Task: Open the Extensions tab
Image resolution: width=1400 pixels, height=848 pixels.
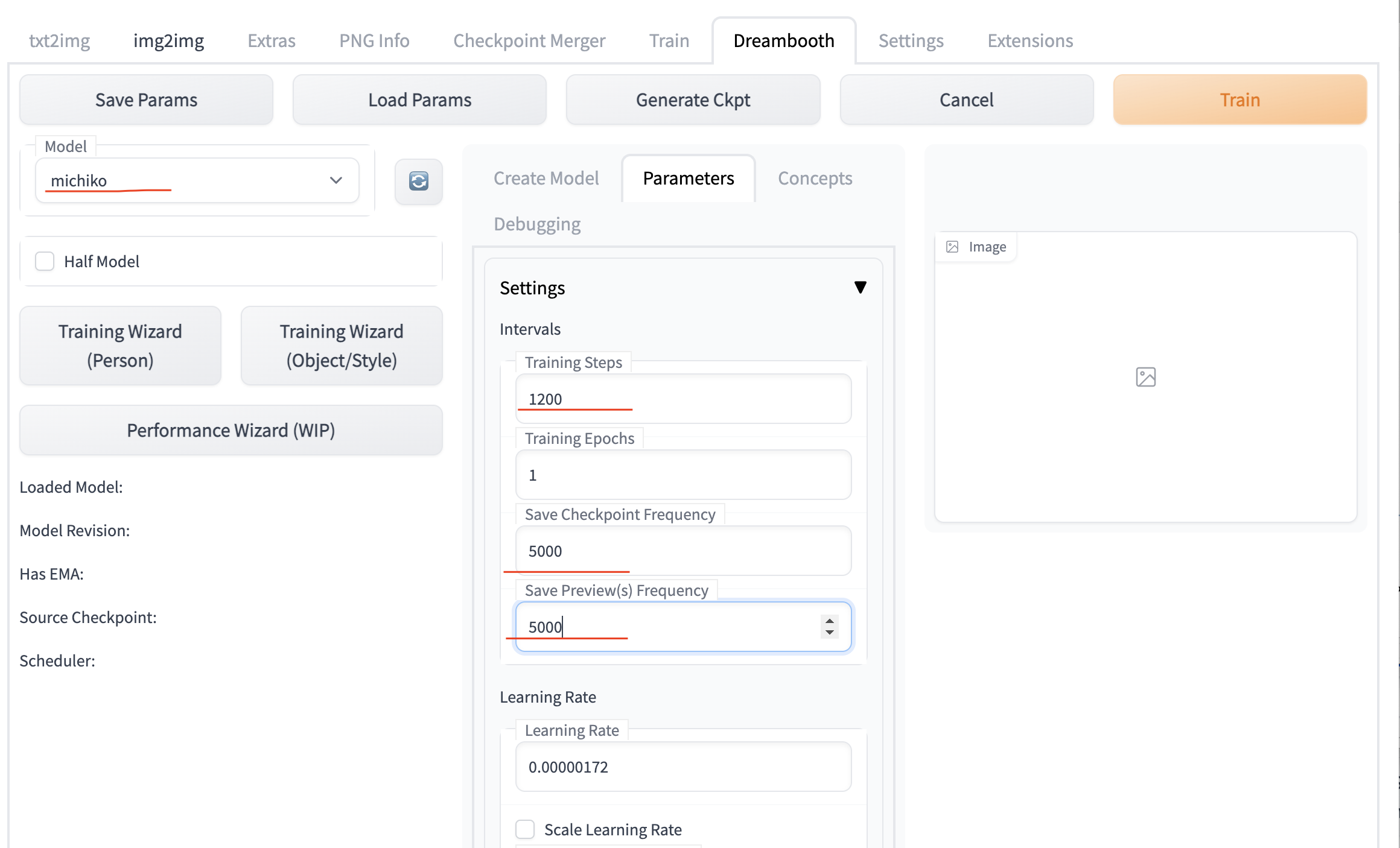Action: click(x=1030, y=40)
